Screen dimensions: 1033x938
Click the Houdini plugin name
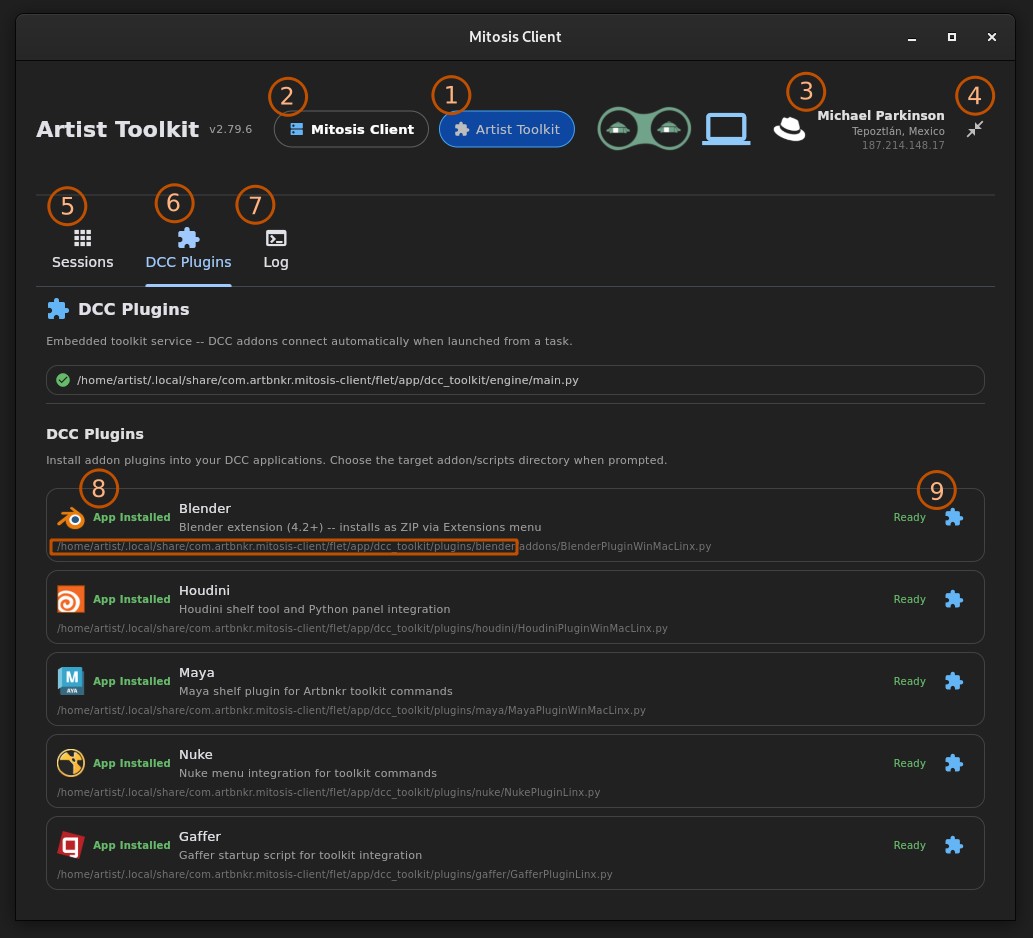point(204,590)
